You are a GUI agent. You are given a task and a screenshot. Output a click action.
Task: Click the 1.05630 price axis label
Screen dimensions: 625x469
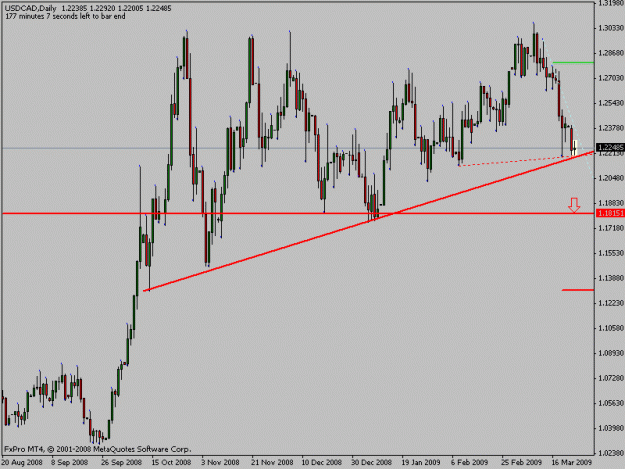[611, 403]
